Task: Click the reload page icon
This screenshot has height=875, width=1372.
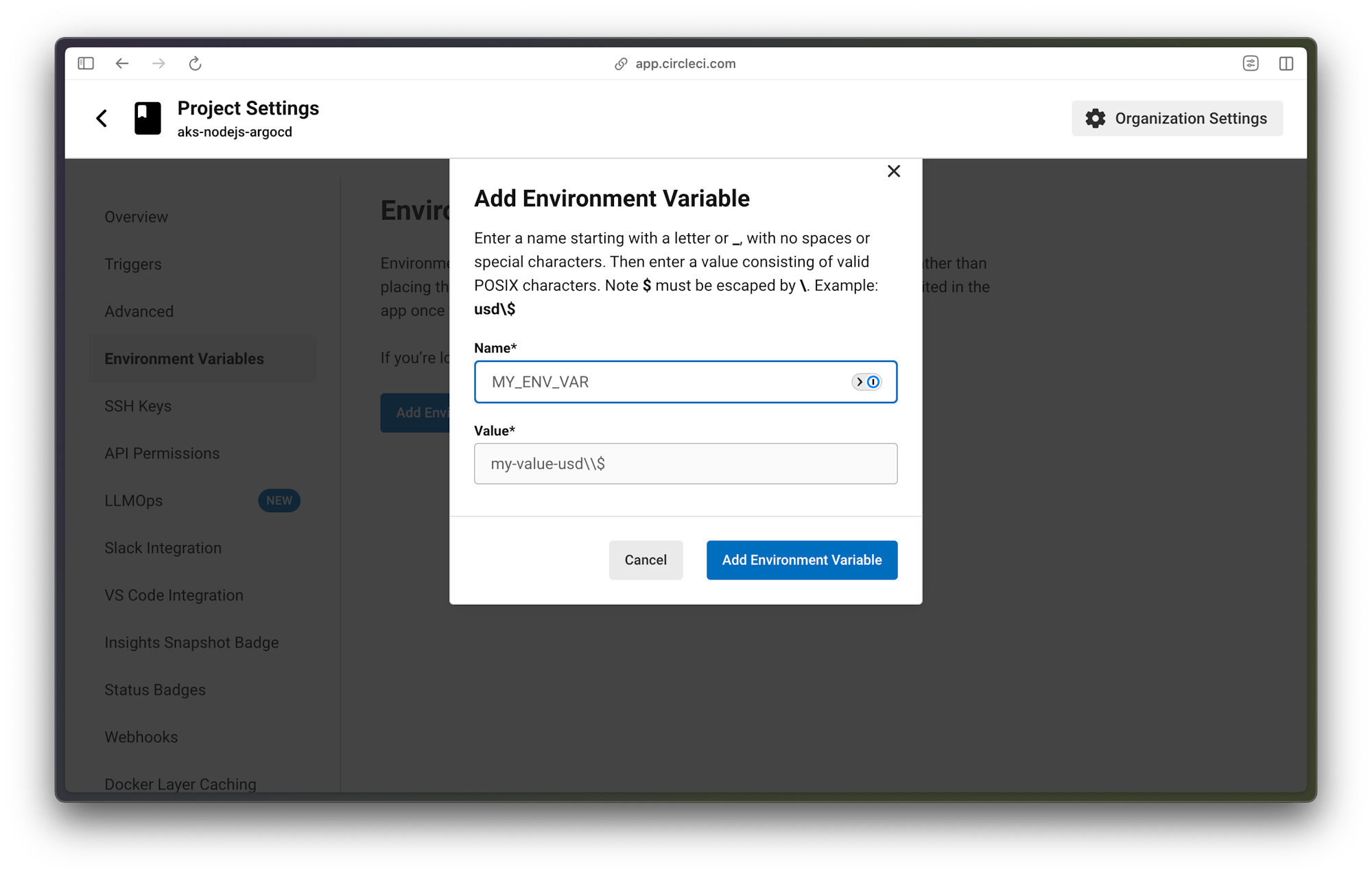Action: pyautogui.click(x=195, y=63)
